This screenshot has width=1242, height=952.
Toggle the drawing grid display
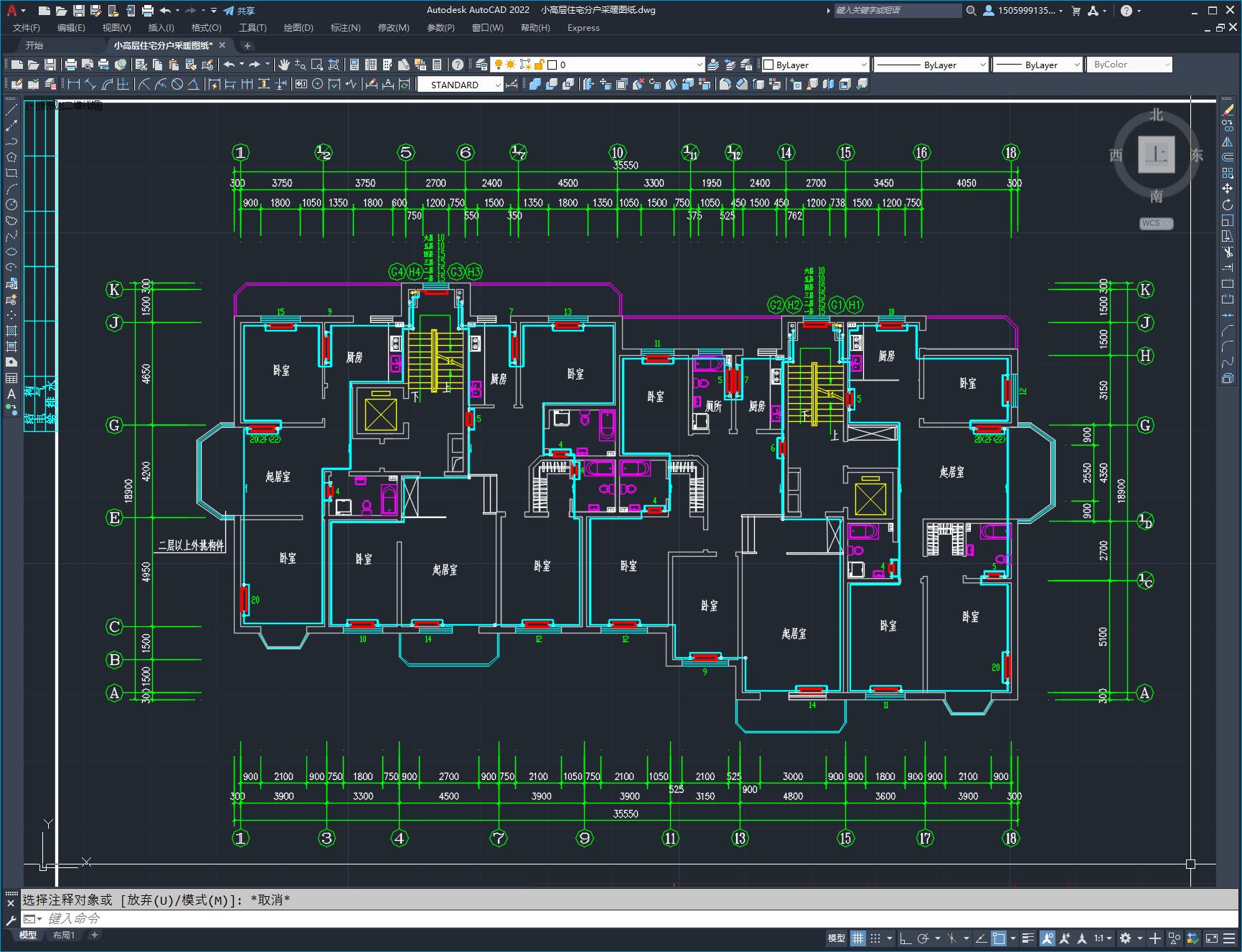[x=858, y=938]
